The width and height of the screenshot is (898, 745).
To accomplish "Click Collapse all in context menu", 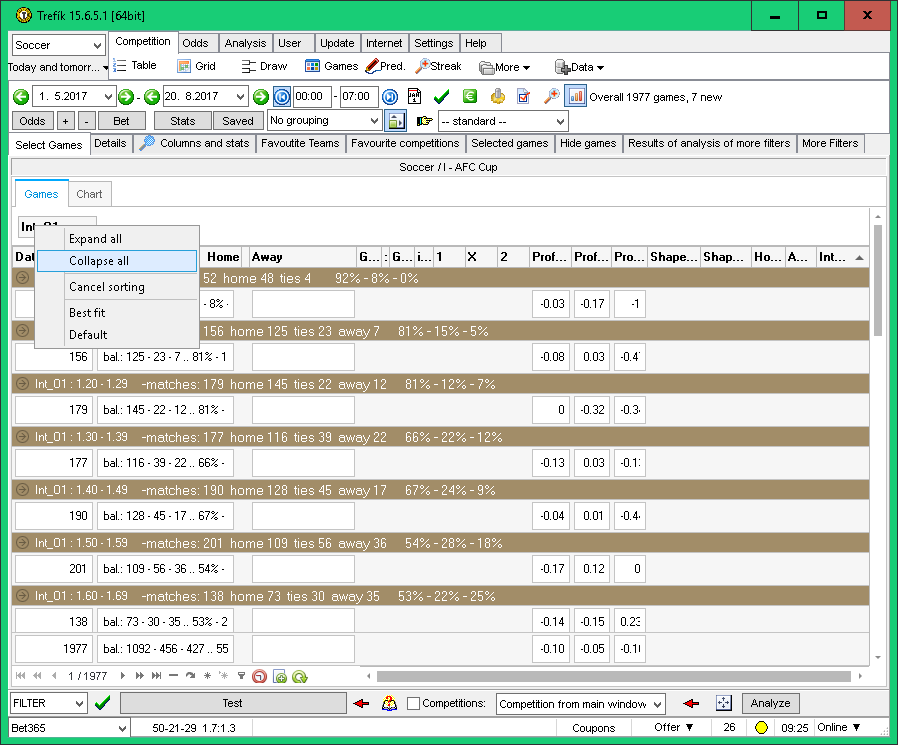I will click(99, 261).
